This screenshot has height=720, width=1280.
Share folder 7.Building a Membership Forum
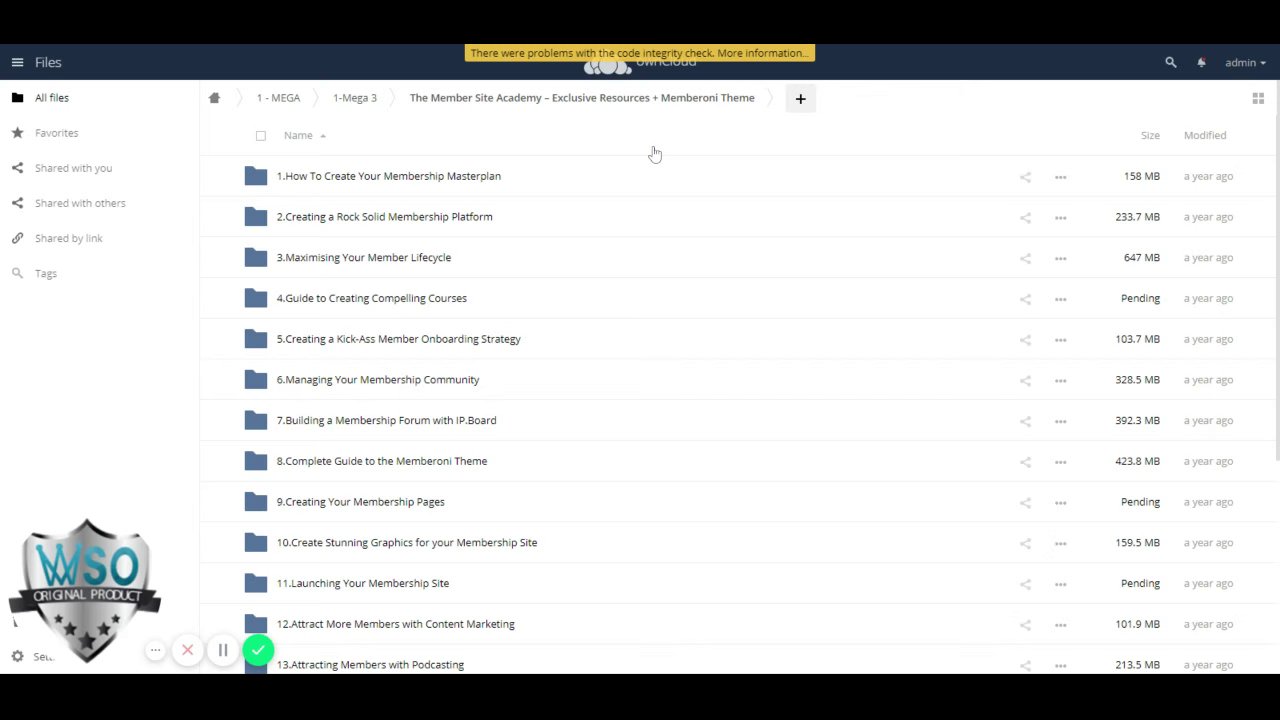point(1025,421)
